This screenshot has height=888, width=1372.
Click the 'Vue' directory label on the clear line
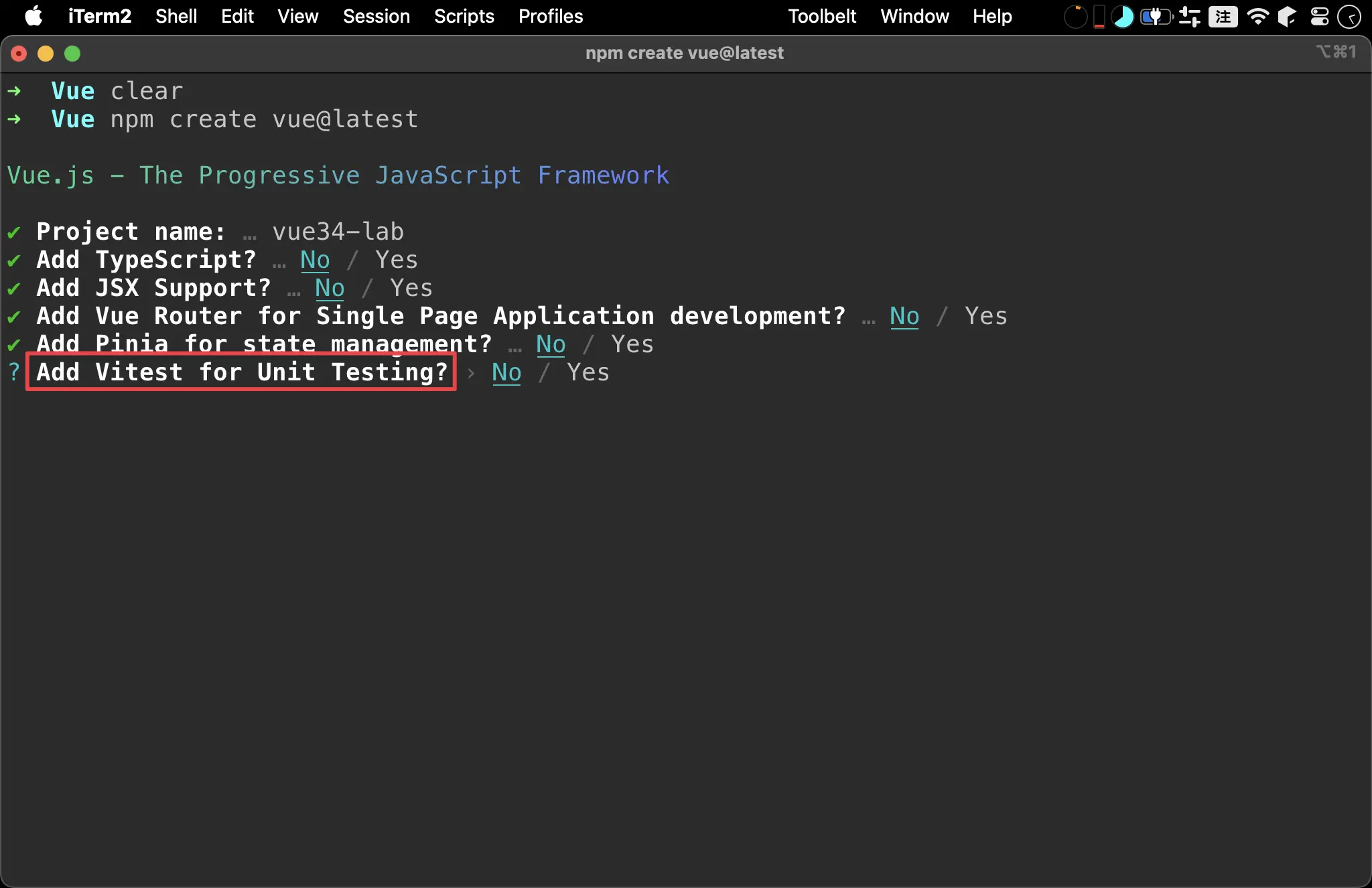click(x=72, y=91)
